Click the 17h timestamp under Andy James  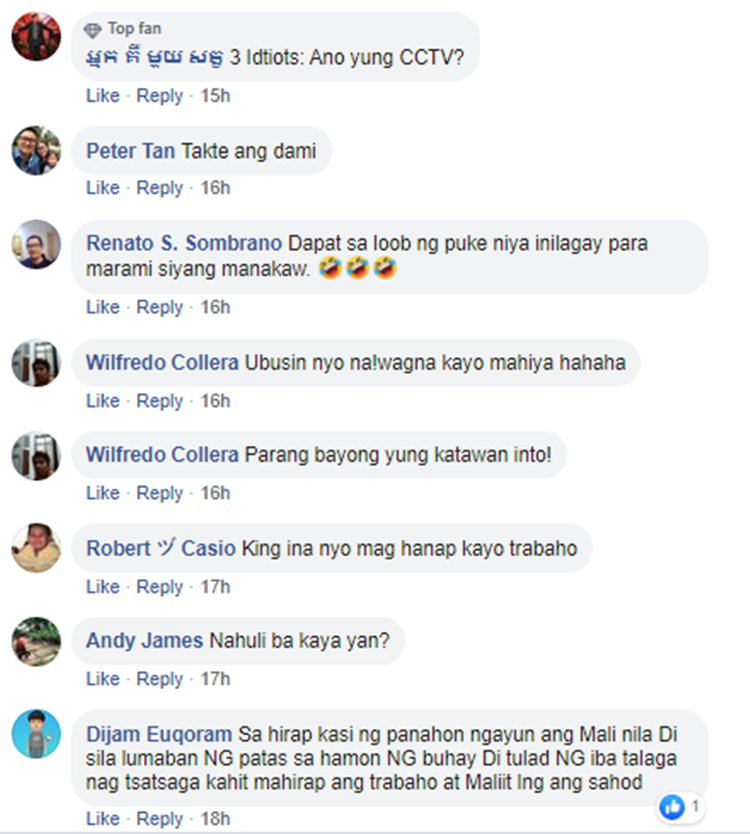pos(215,679)
